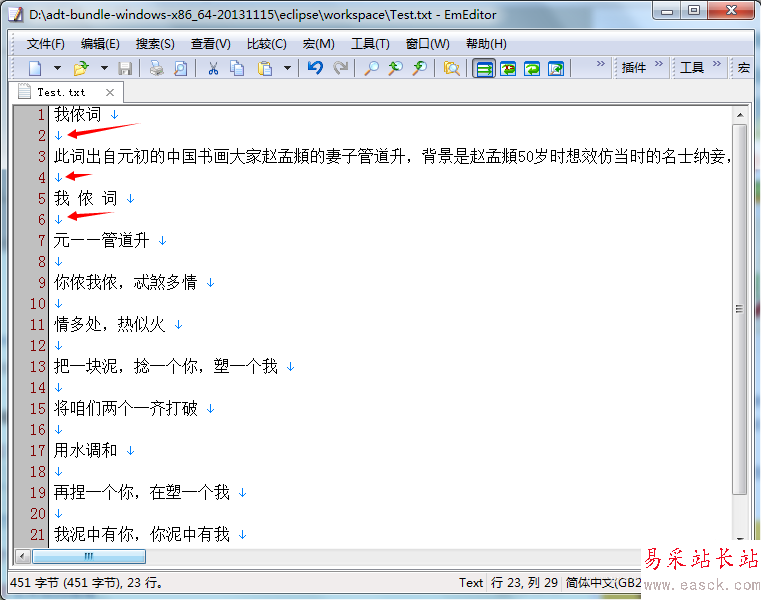Close the Test.txt tab
The width and height of the screenshot is (761, 600).
[110, 92]
